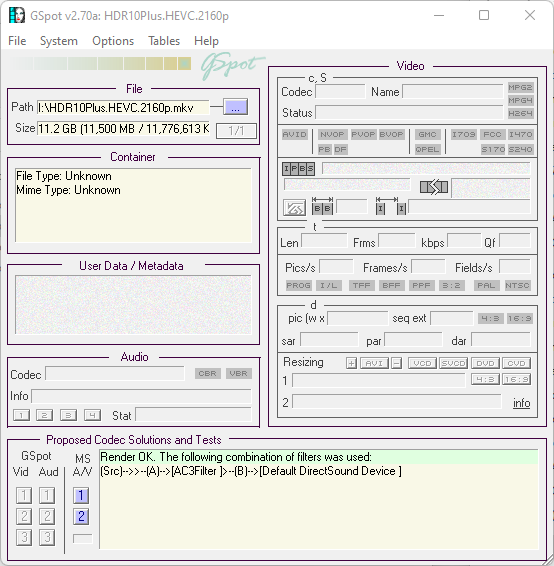Click the BVOP indicator

391,134
